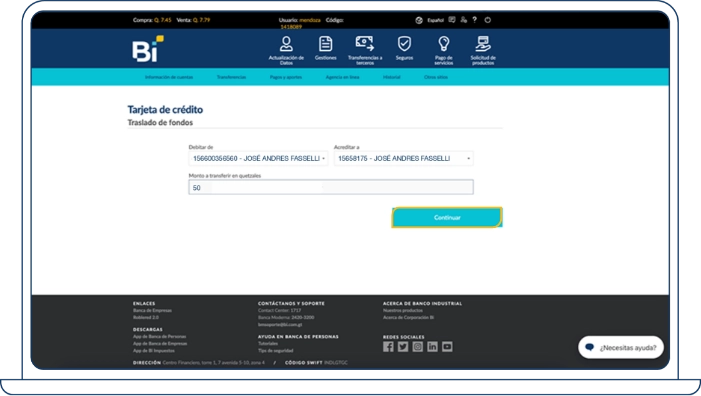
Task: Click the Continuar button
Action: point(447,217)
